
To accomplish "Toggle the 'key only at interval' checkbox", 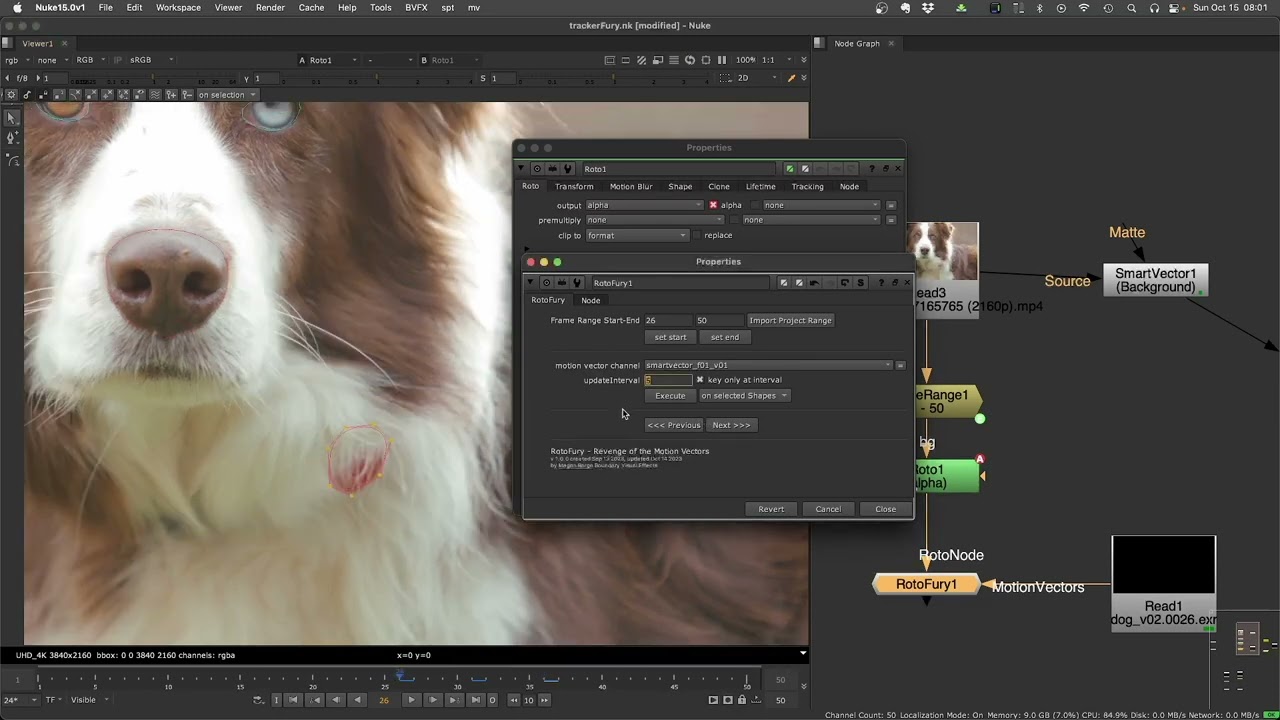I will [x=700, y=380].
